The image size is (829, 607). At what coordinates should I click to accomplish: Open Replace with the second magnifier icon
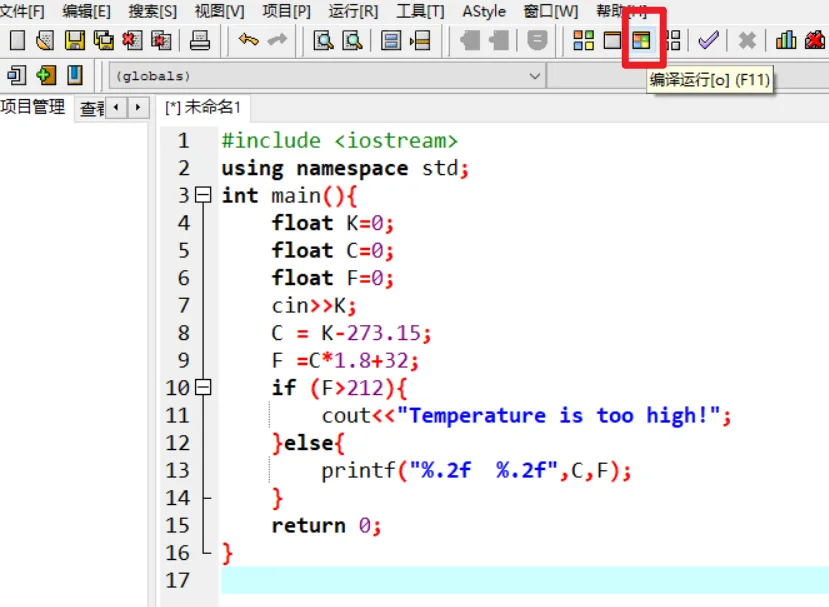click(x=352, y=40)
